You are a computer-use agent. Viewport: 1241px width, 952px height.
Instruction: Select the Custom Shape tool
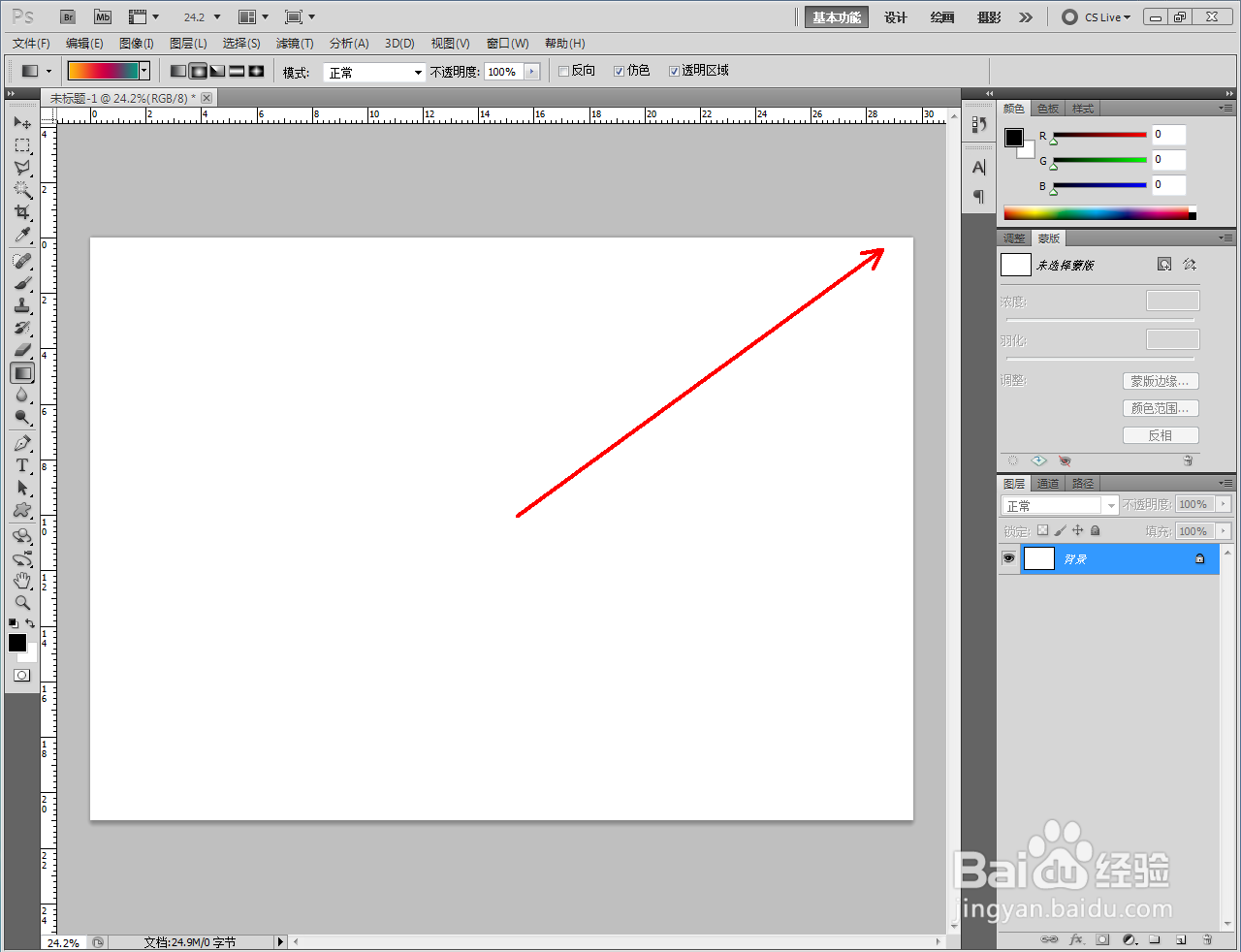coord(22,510)
